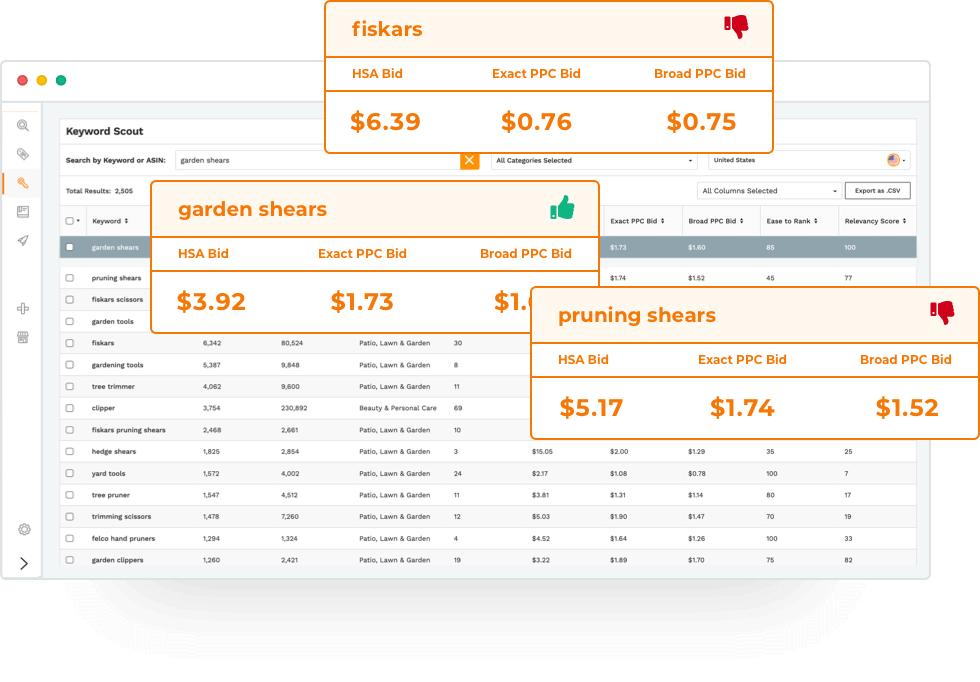Click thumbs down on fiskars card
The width and height of the screenshot is (980, 682).
[x=736, y=26]
